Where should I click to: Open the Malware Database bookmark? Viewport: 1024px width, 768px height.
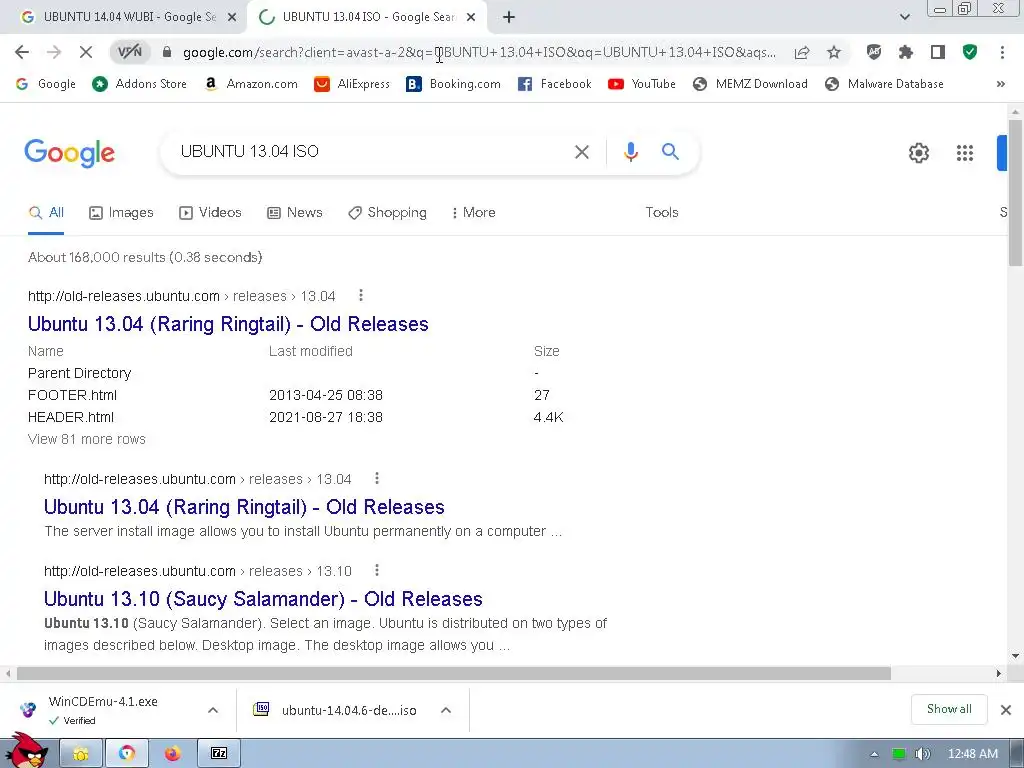pos(884,84)
